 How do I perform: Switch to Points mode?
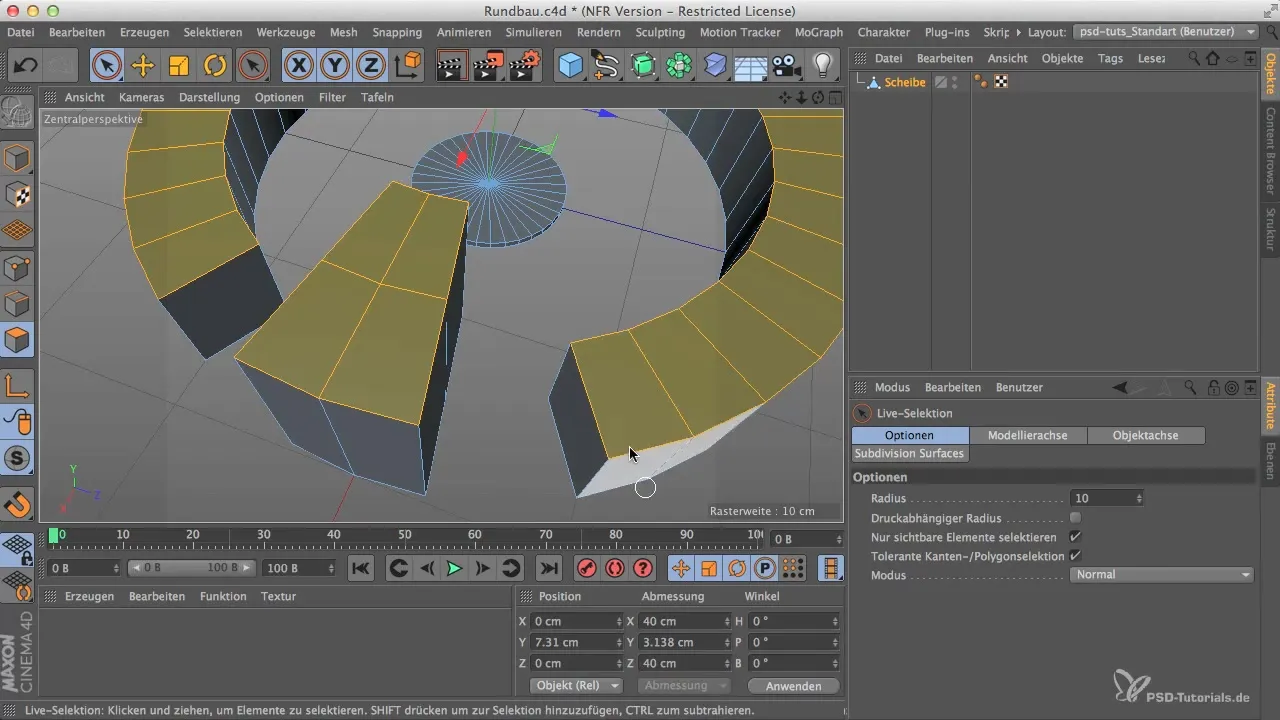(x=18, y=267)
